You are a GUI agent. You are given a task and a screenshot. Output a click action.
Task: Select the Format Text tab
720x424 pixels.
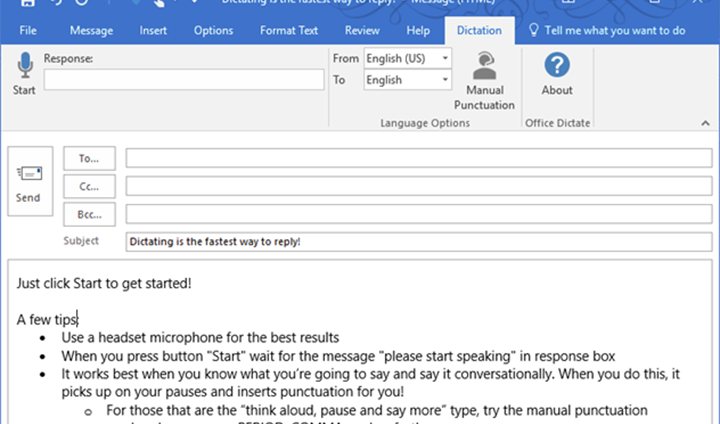pyautogui.click(x=289, y=30)
